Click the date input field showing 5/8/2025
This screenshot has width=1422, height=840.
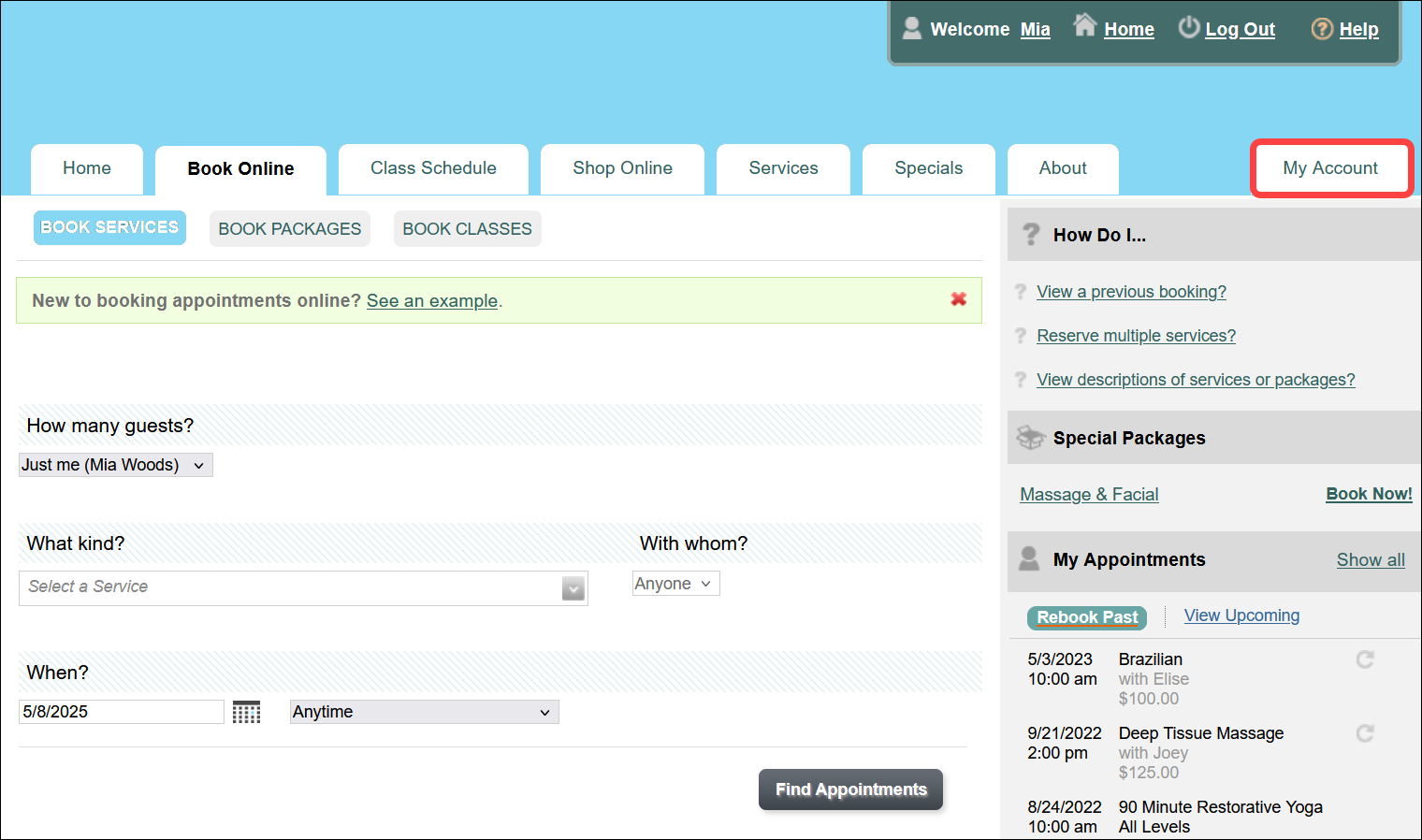point(121,712)
